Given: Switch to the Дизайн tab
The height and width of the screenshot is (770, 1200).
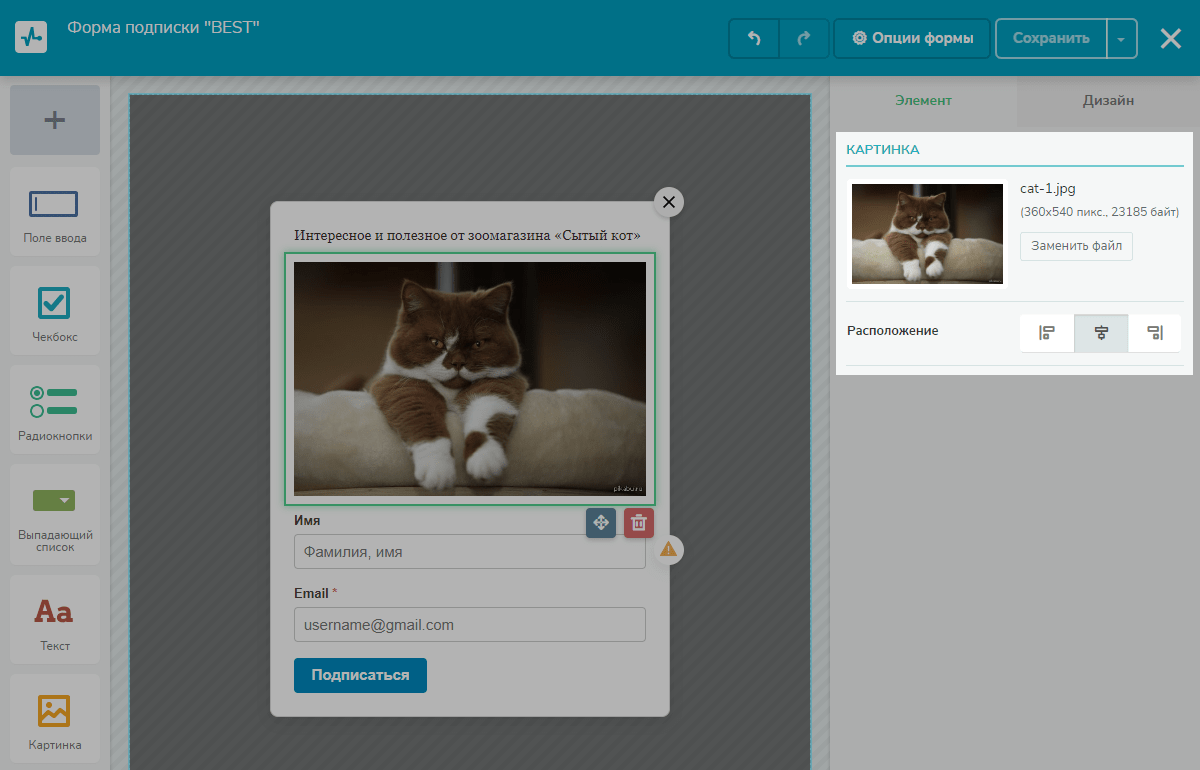Looking at the screenshot, I should point(1108,101).
